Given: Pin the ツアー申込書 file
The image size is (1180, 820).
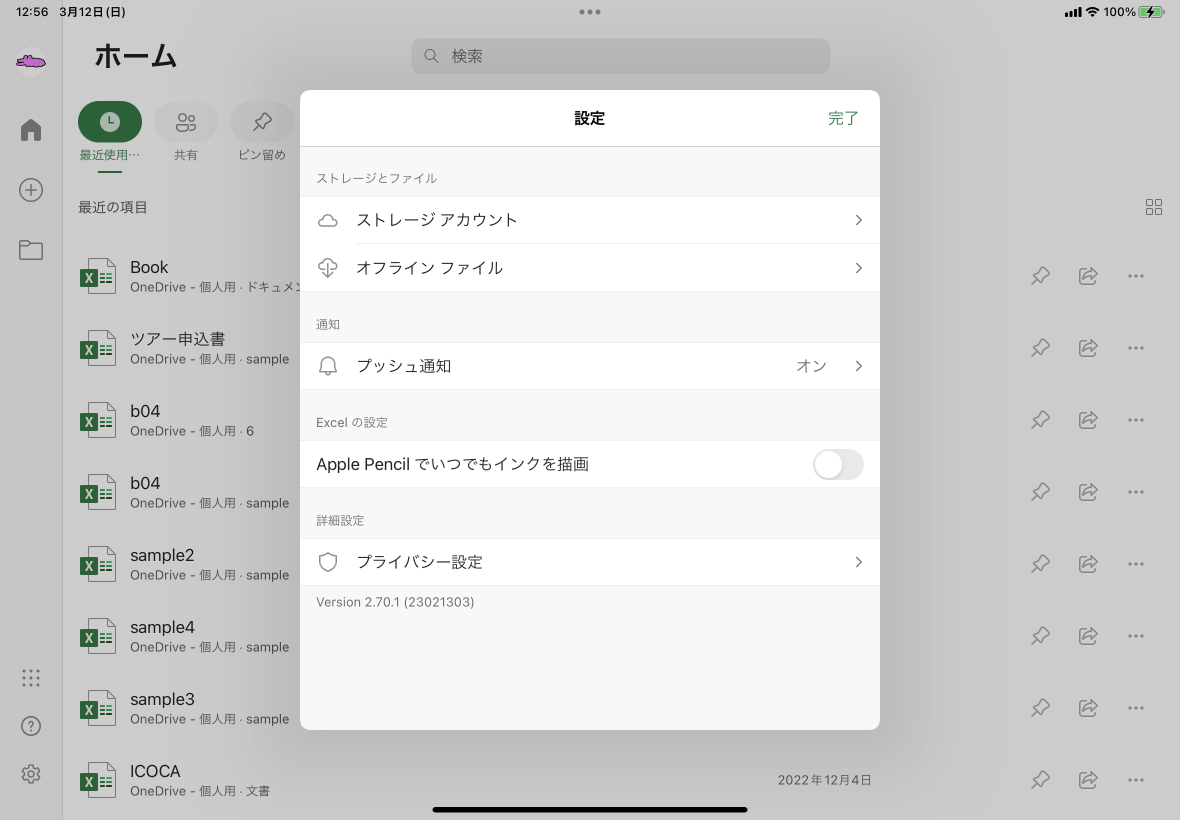Looking at the screenshot, I should click(1040, 348).
